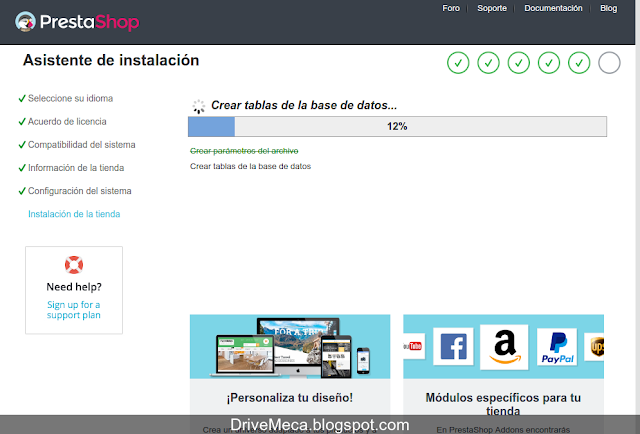Click the fourth completed step circle

pyautogui.click(x=549, y=63)
